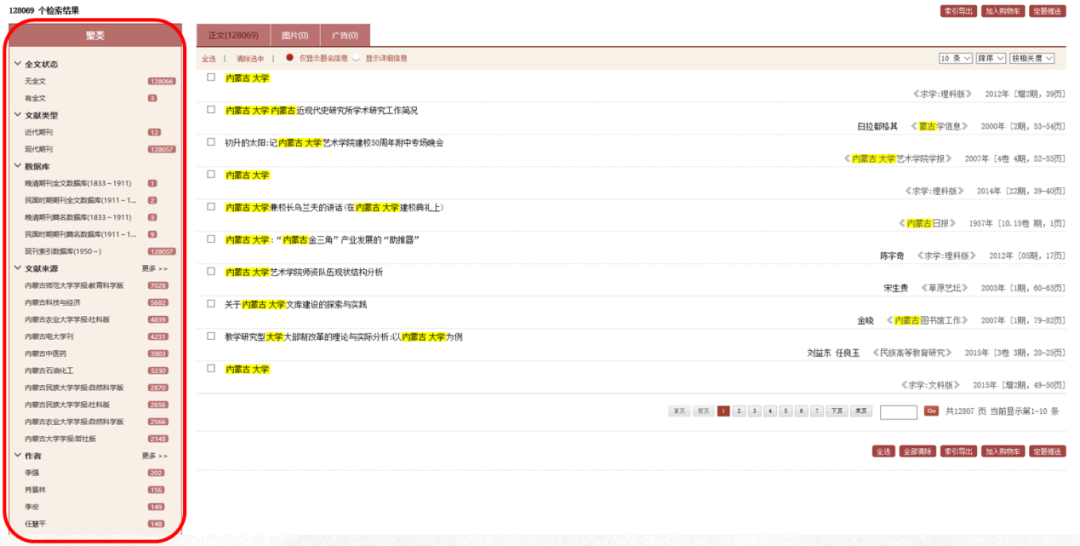Click the bottom red 全选 button
Viewport: 1080px width, 546px height.
(883, 452)
